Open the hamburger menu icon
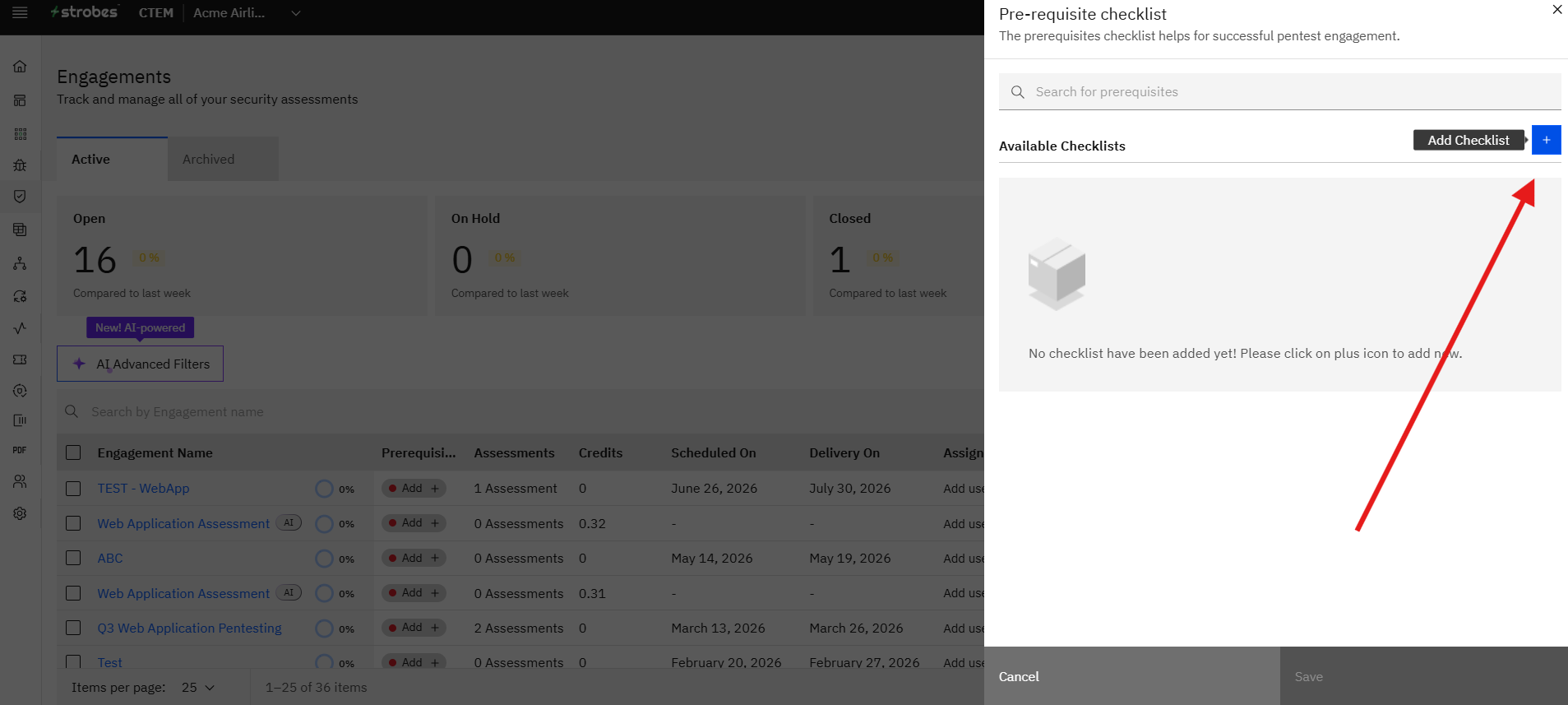The width and height of the screenshot is (1568, 705). coord(20,13)
